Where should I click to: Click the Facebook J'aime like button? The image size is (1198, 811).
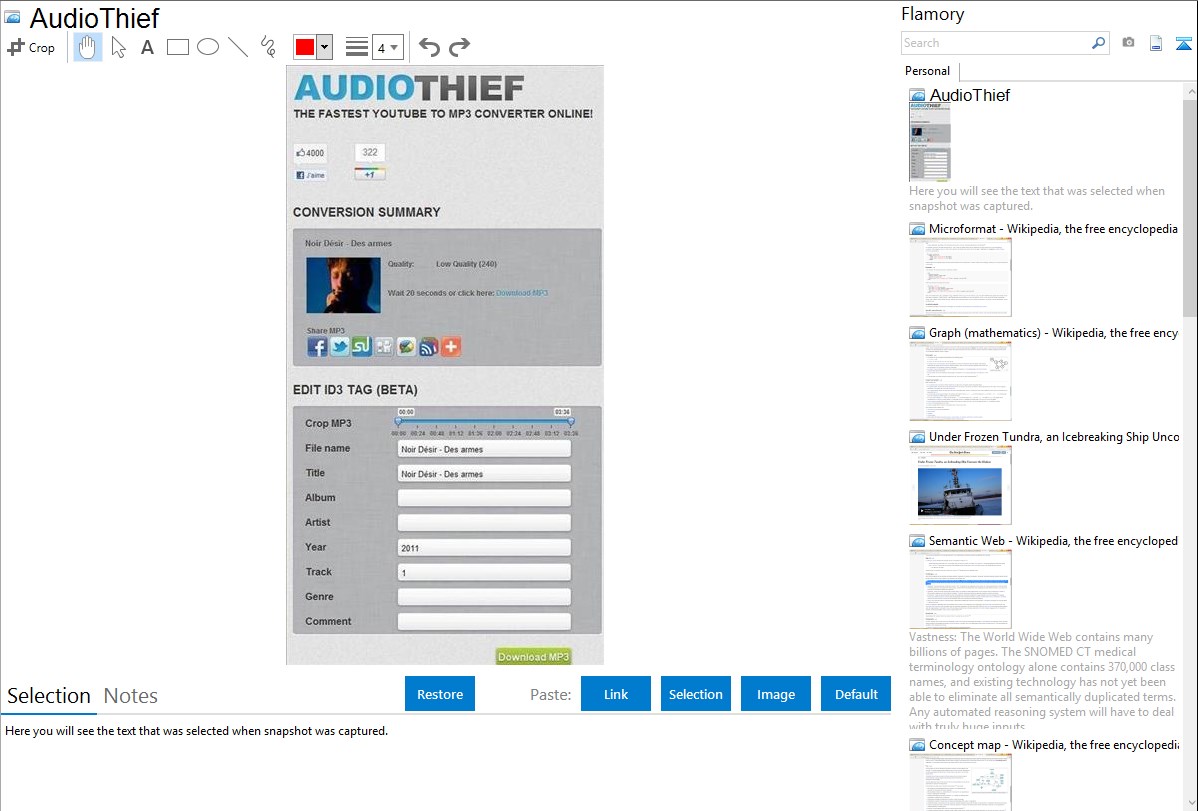(310, 175)
